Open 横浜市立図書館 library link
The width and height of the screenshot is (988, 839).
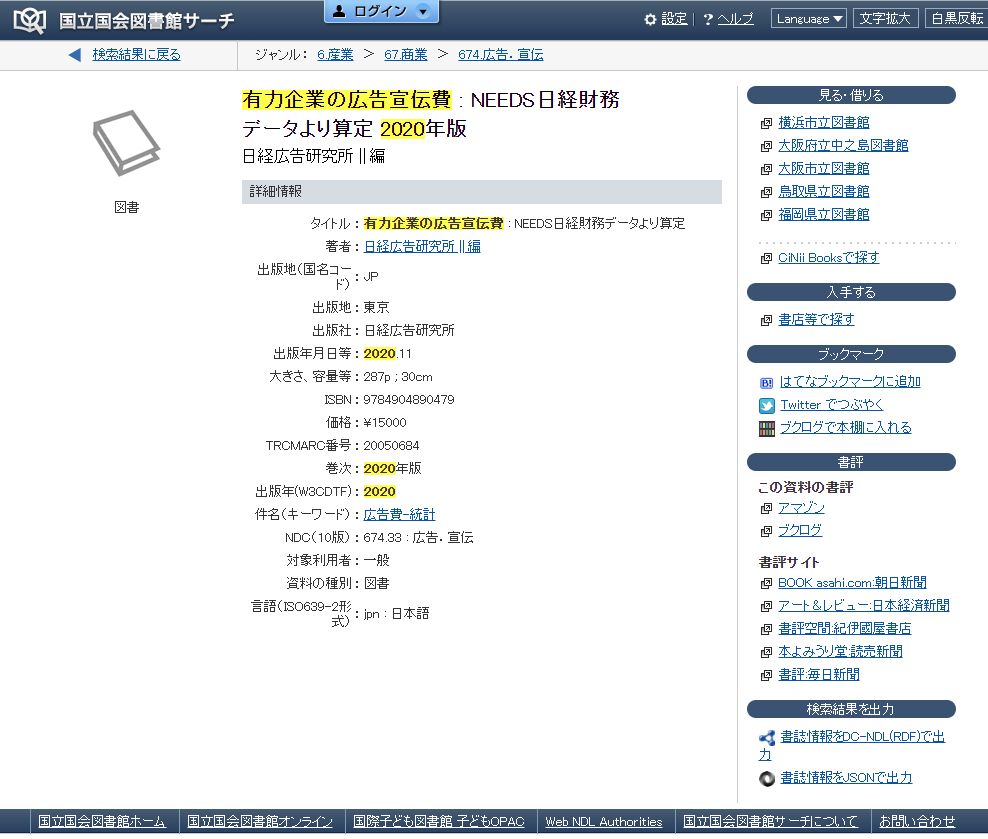[x=824, y=123]
